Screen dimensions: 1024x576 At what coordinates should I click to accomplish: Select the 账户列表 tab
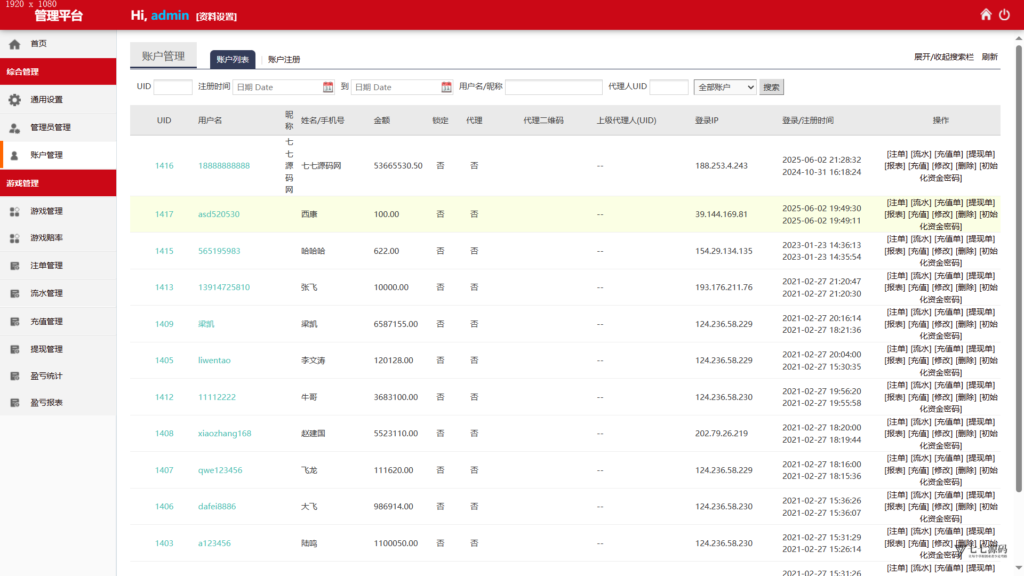[x=232, y=59]
